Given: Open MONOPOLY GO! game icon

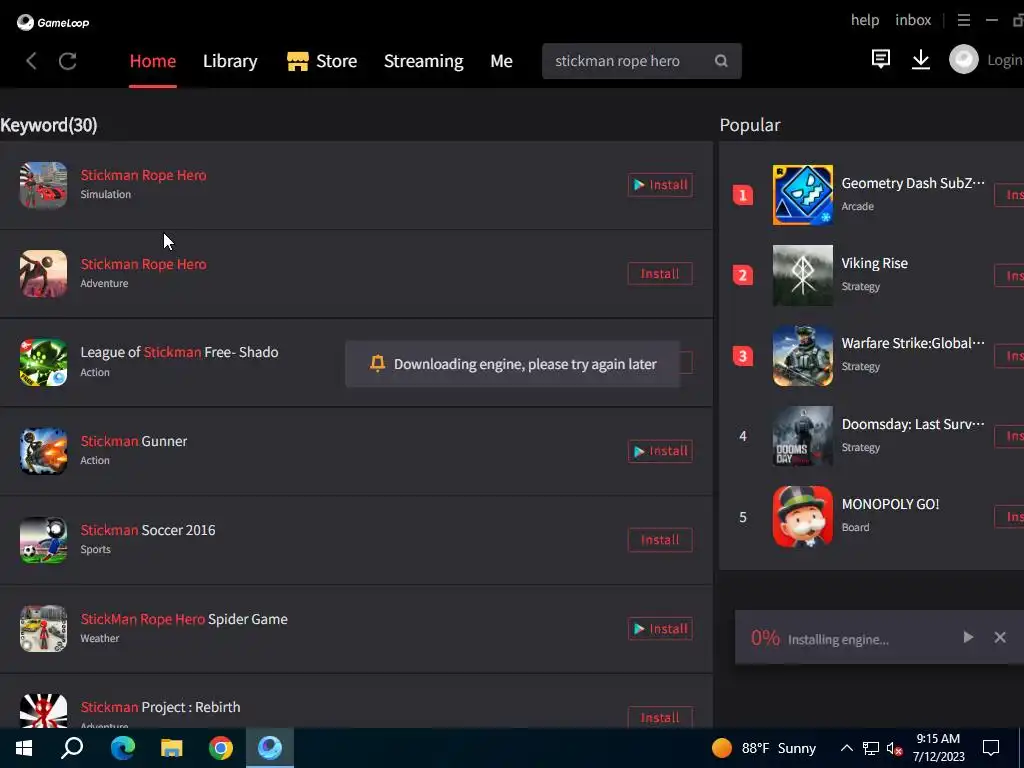Looking at the screenshot, I should tap(803, 517).
